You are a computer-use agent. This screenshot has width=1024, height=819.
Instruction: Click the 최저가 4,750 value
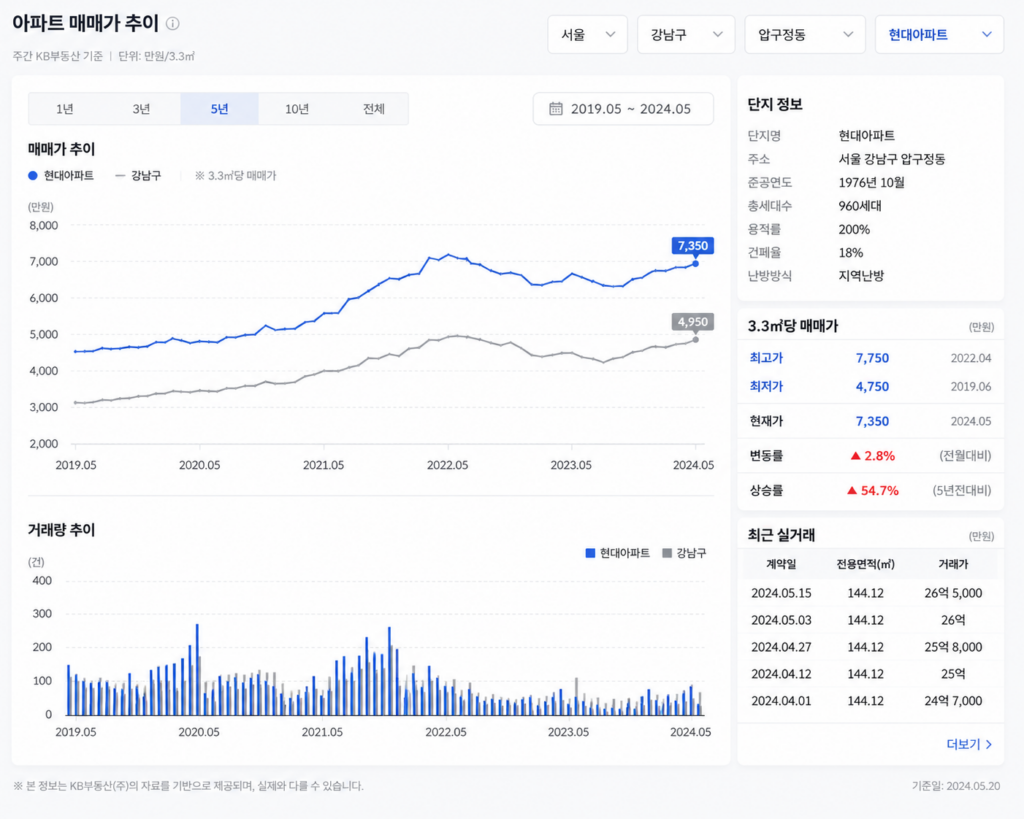click(x=872, y=387)
